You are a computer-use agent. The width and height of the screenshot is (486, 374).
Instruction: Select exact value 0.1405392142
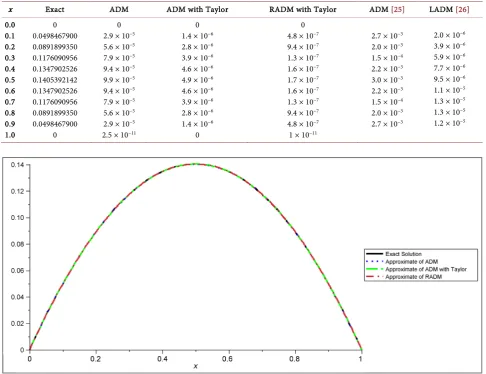[55, 80]
